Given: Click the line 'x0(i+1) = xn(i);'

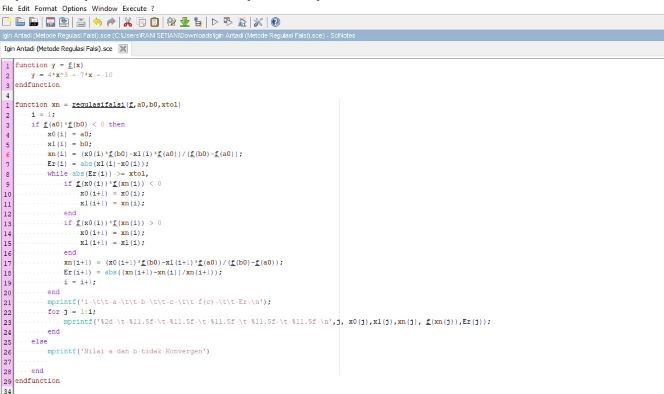Looking at the screenshot, I should point(112,233).
